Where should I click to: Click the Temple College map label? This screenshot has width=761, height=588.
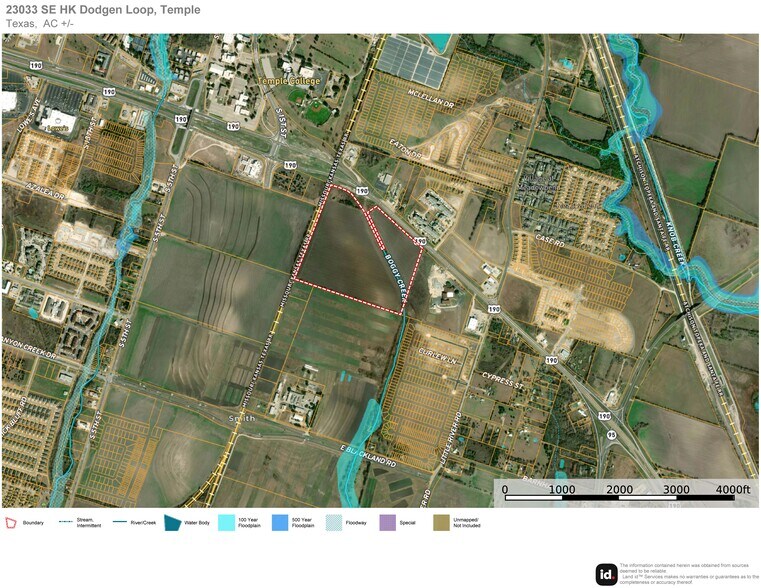289,81
